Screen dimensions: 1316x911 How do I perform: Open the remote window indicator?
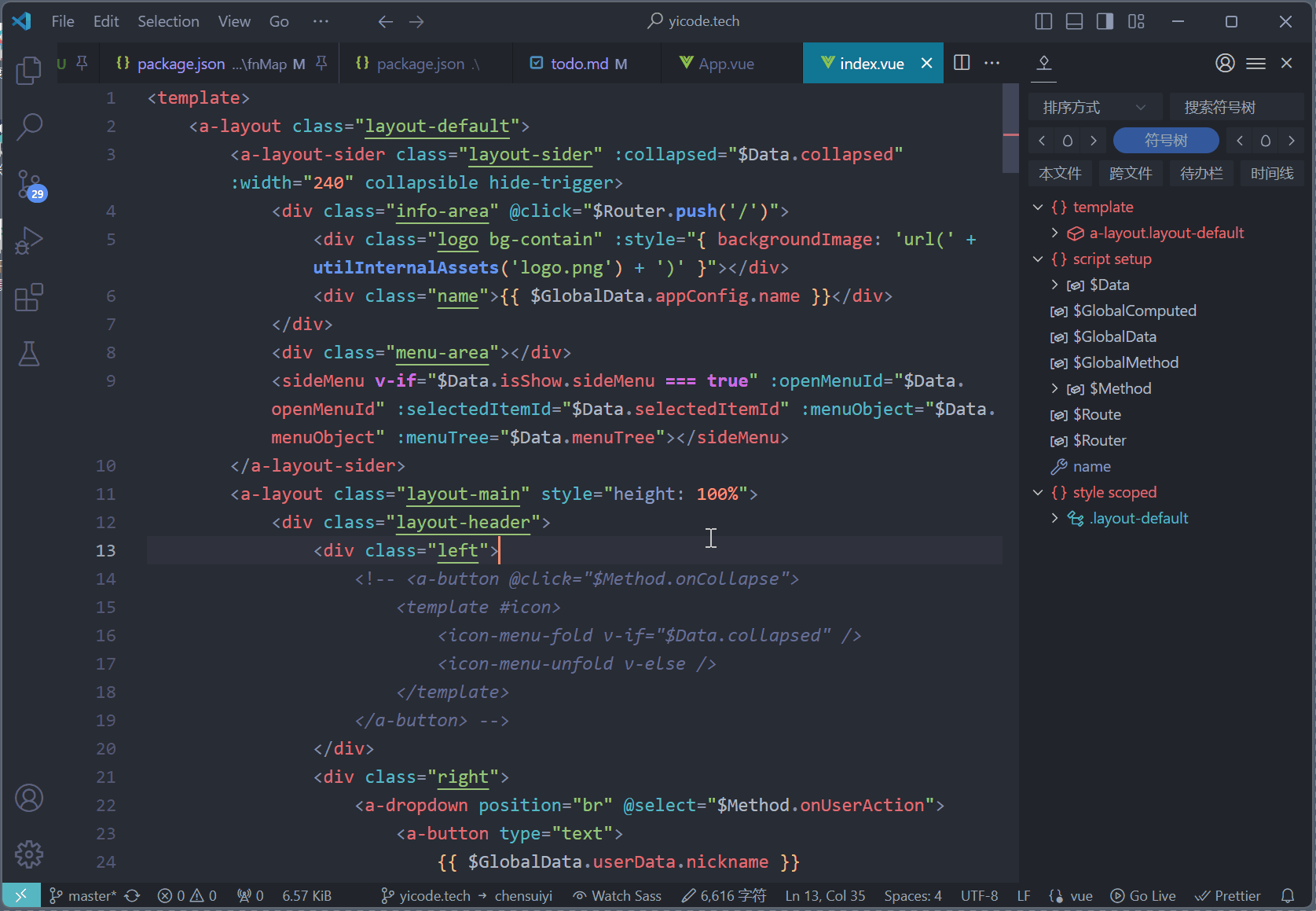(x=21, y=895)
